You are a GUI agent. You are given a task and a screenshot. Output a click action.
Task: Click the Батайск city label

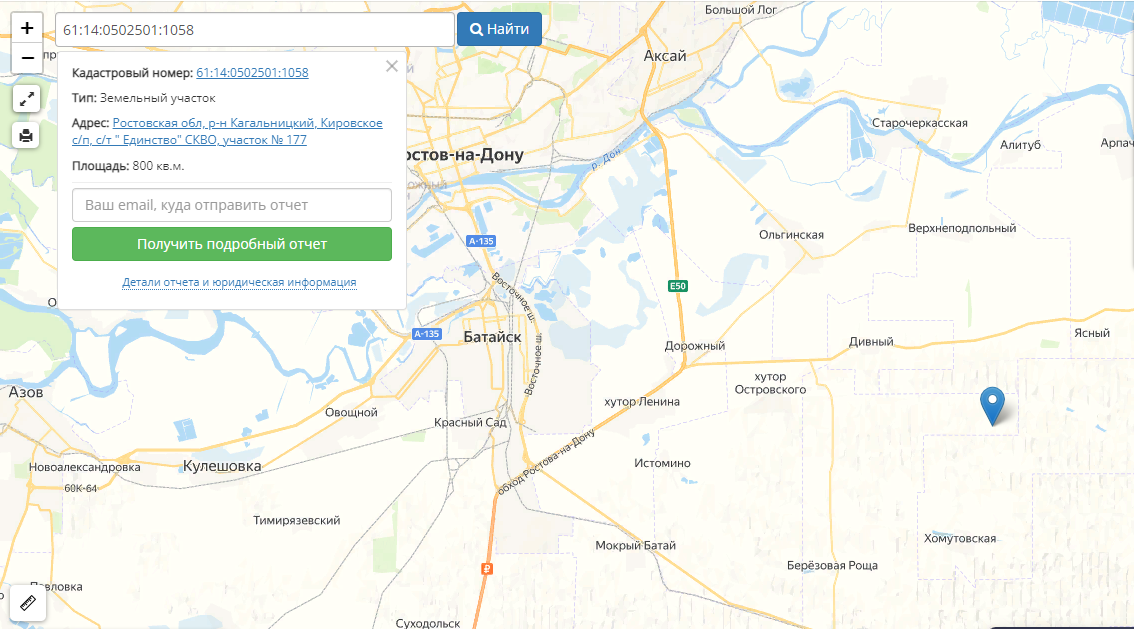(x=492, y=337)
